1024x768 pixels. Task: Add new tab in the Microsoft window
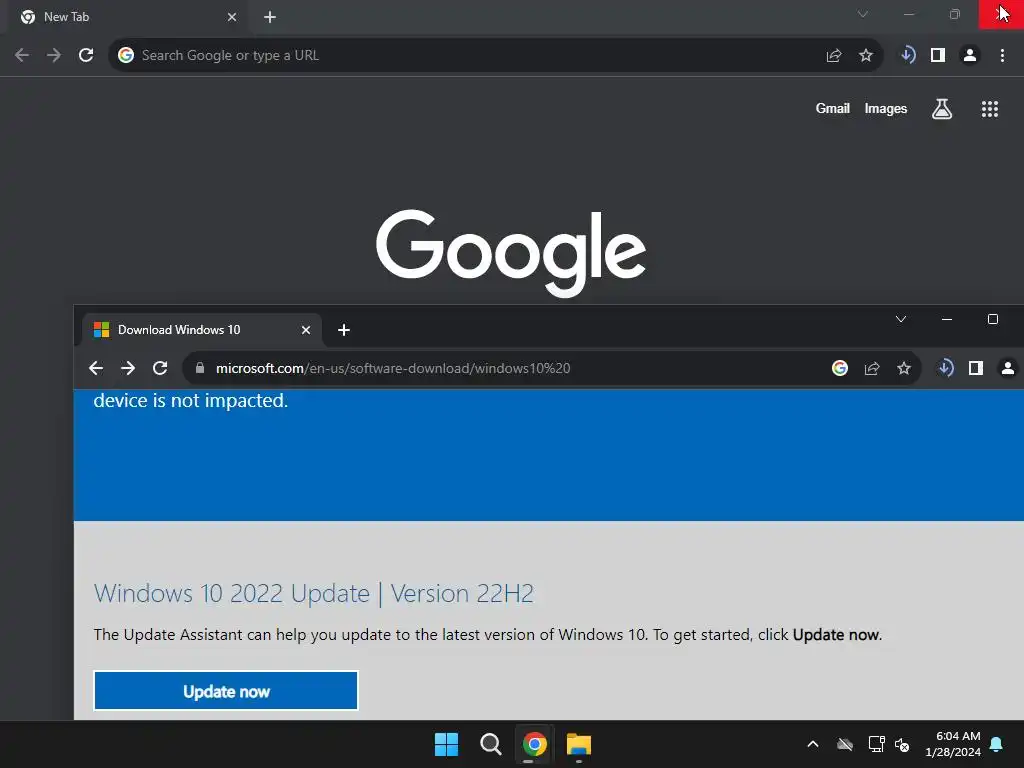tap(344, 330)
